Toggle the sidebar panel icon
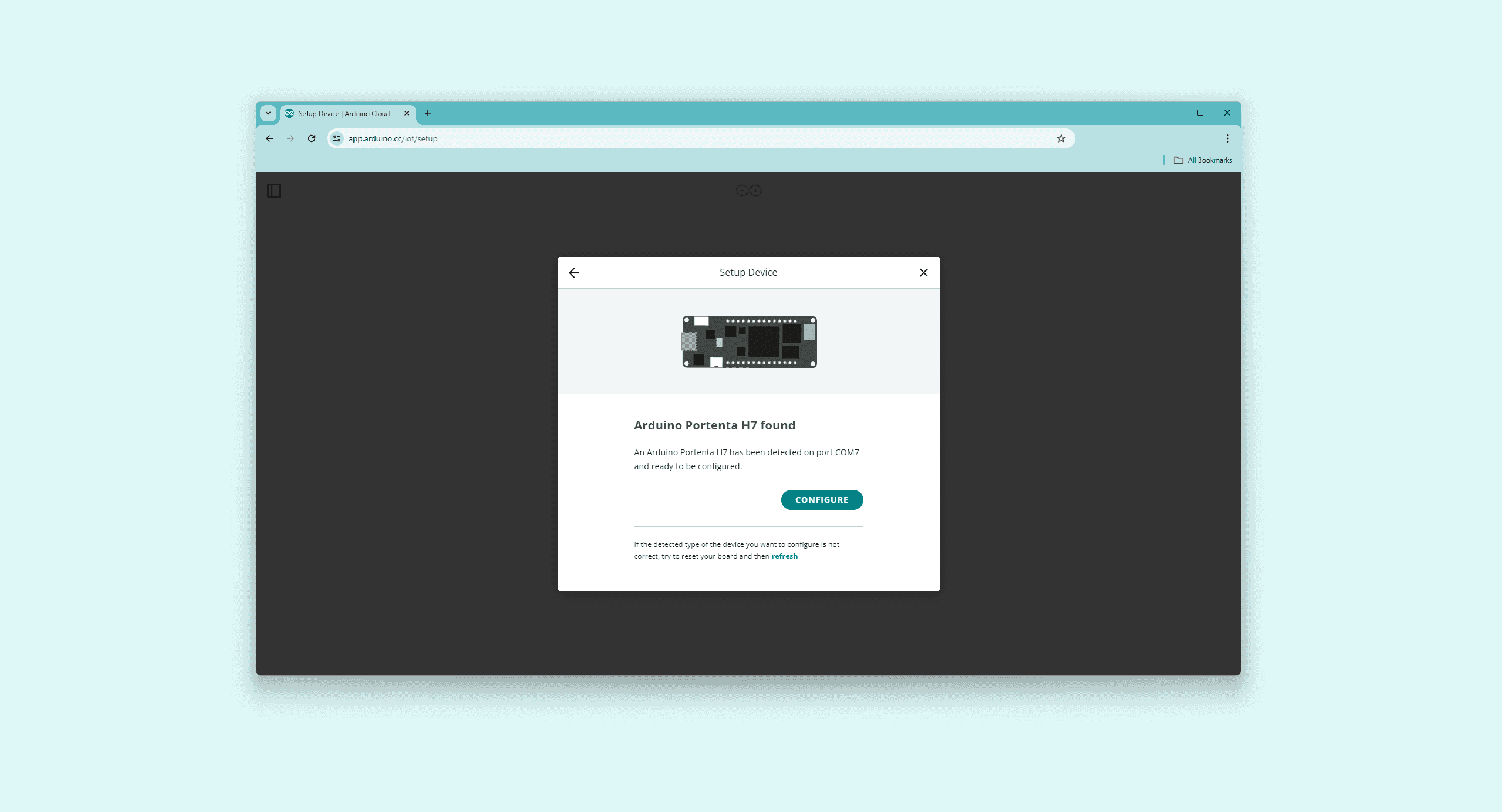 (274, 191)
